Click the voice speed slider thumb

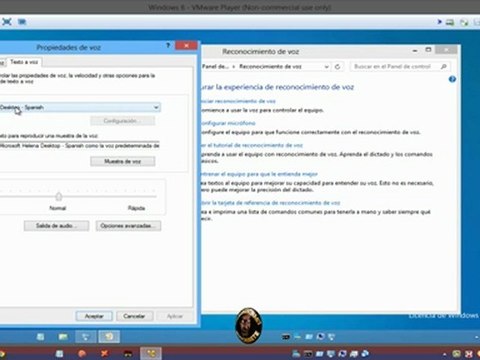[59, 196]
